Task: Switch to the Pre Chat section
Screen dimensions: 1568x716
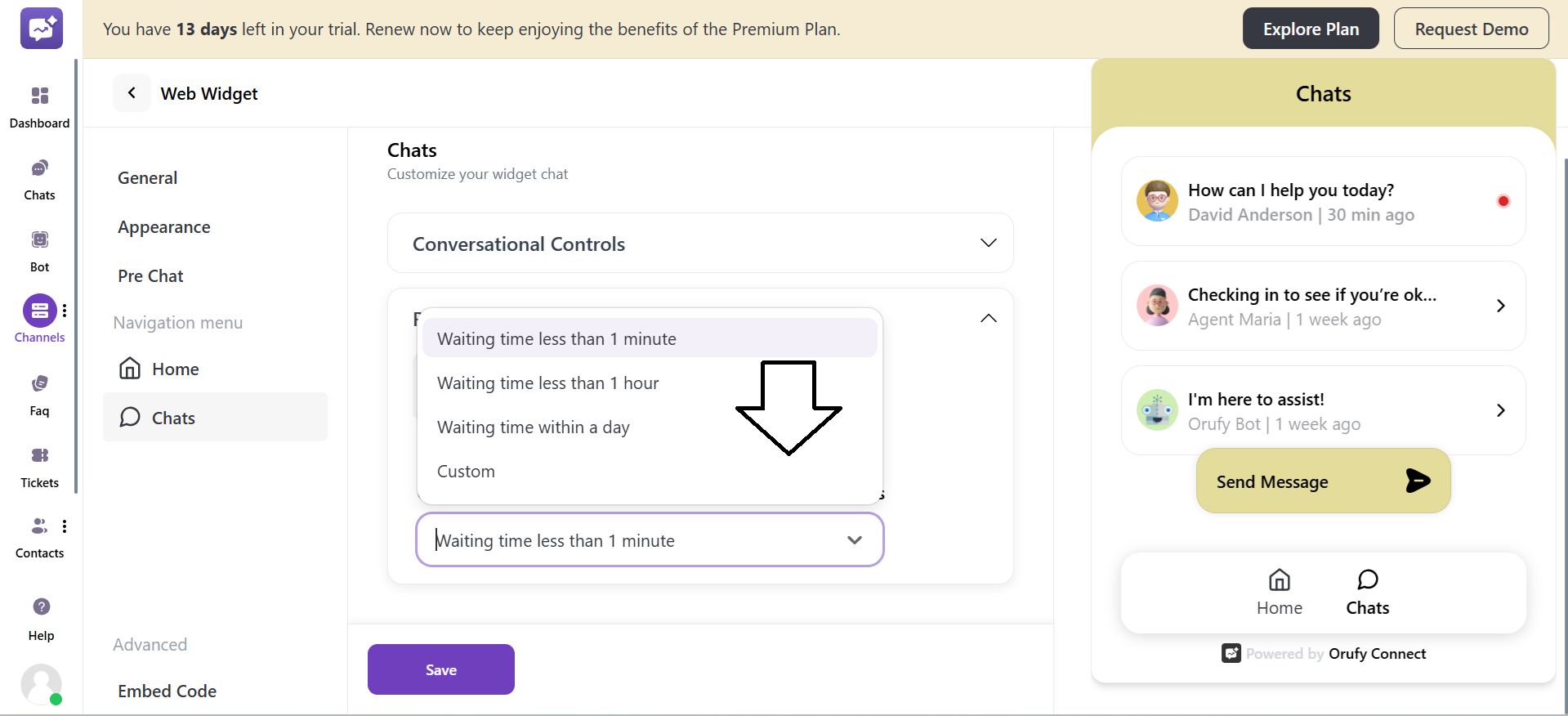Action: [x=150, y=275]
